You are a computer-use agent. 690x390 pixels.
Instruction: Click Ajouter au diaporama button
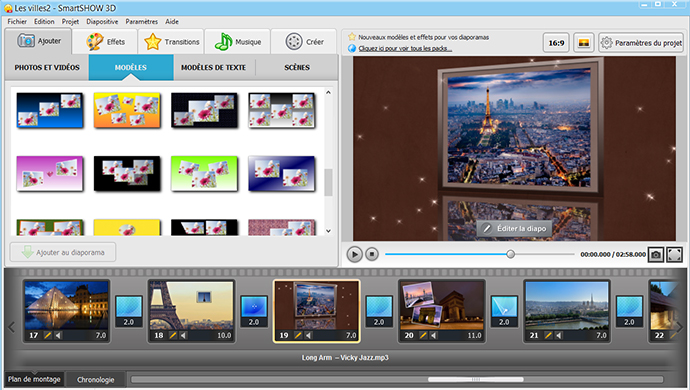(63, 252)
